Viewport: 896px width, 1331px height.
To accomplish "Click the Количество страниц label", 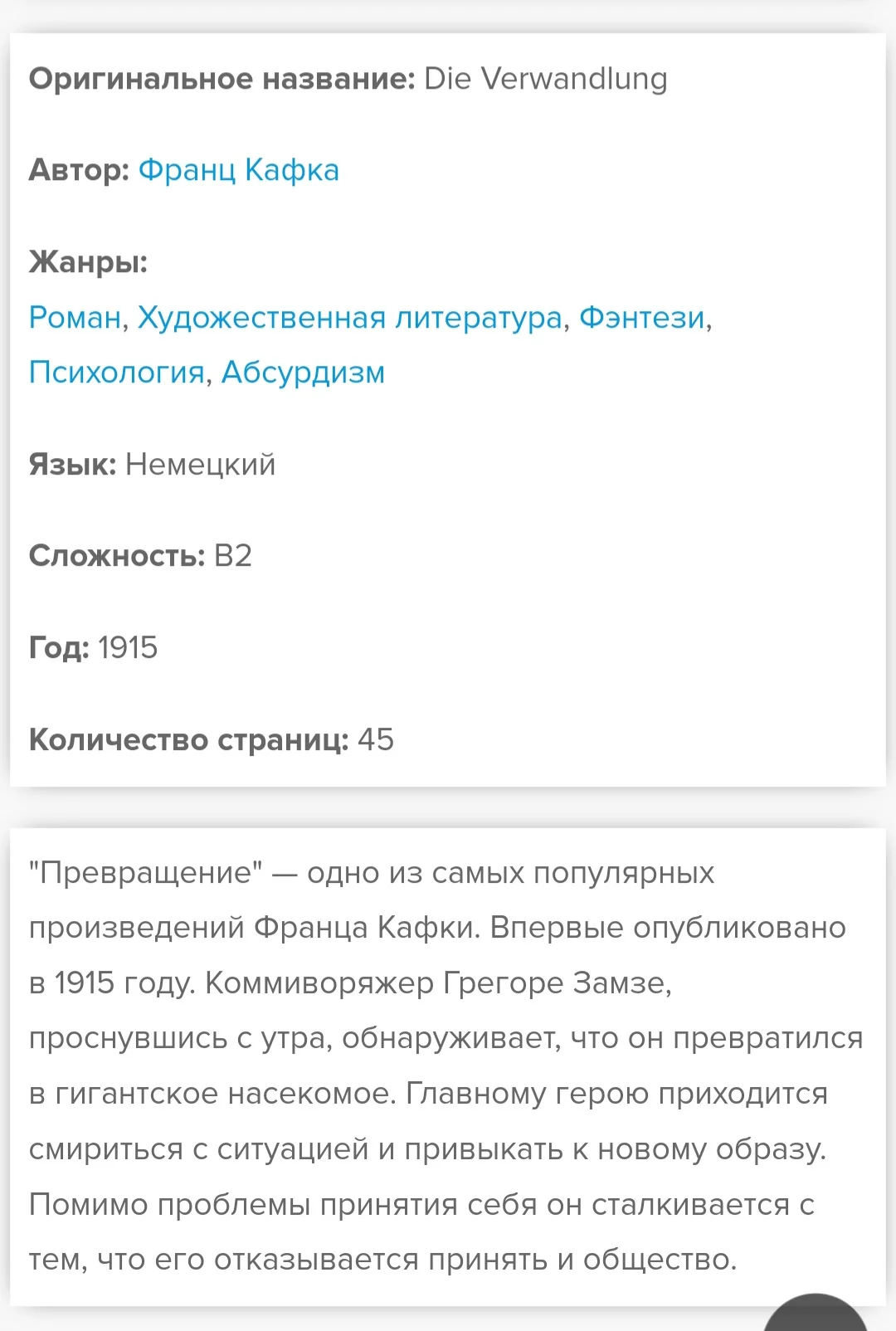I will [188, 739].
